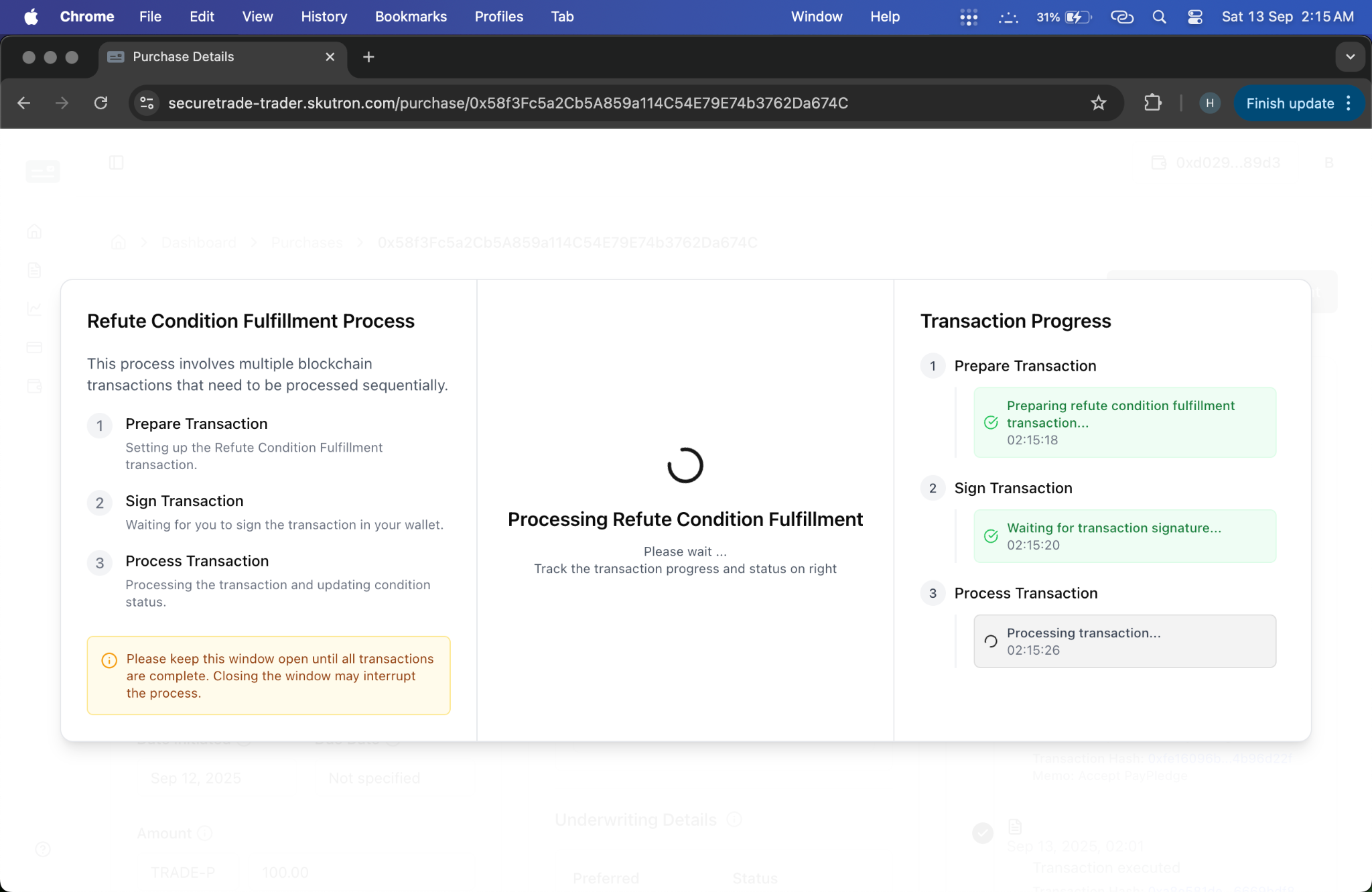The image size is (1372, 892).
Task: Open macOS Control Center icon
Action: [x=1195, y=17]
